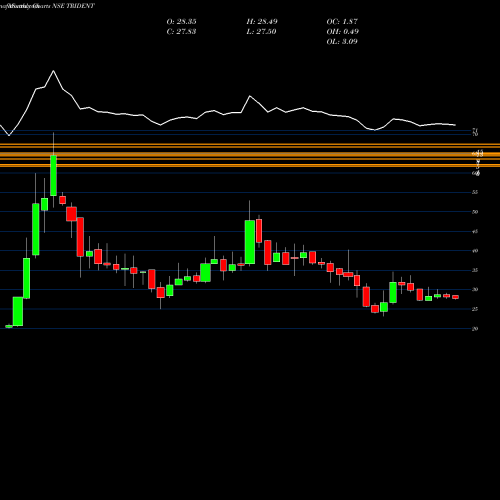Click the 35 price axis label
The image size is (500, 500).
tap(475, 270)
